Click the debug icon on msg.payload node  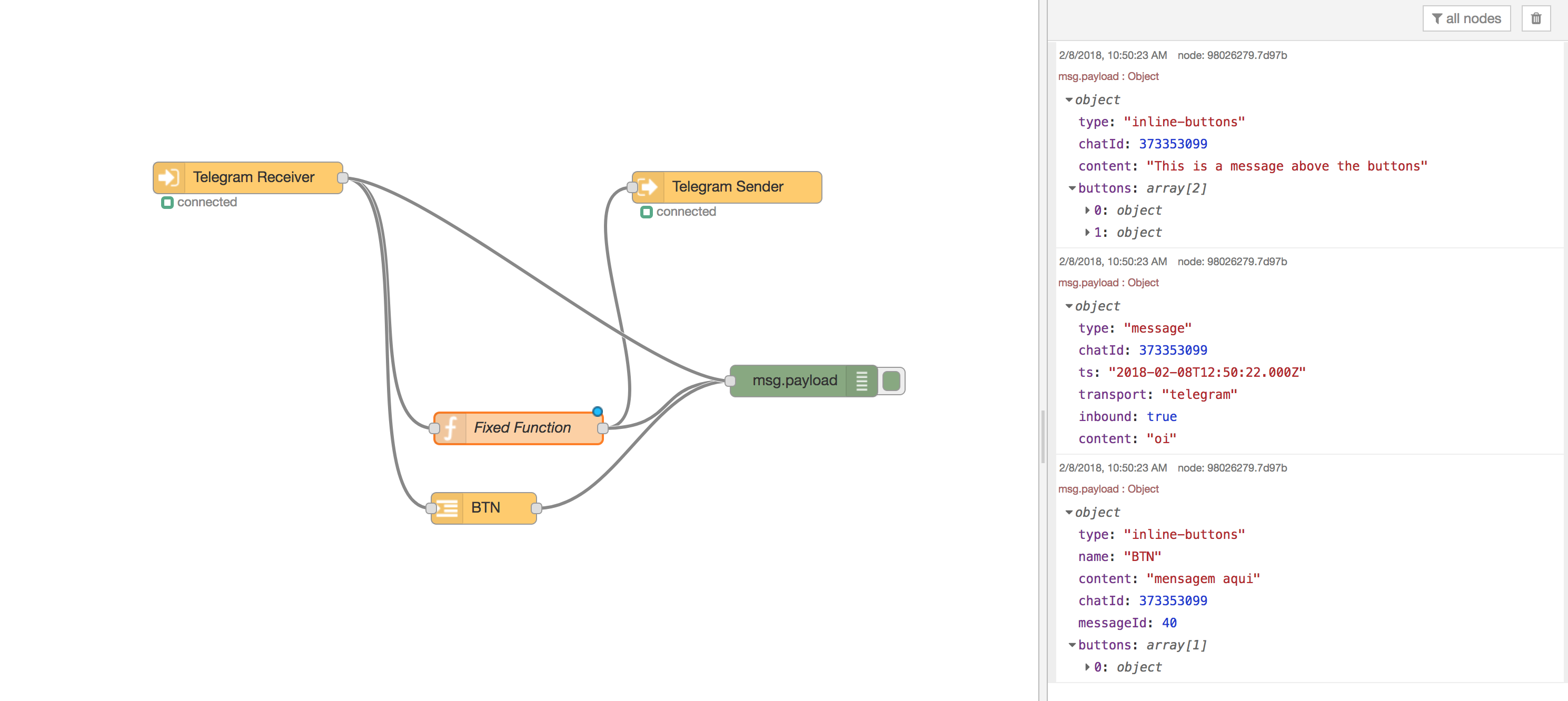(862, 380)
